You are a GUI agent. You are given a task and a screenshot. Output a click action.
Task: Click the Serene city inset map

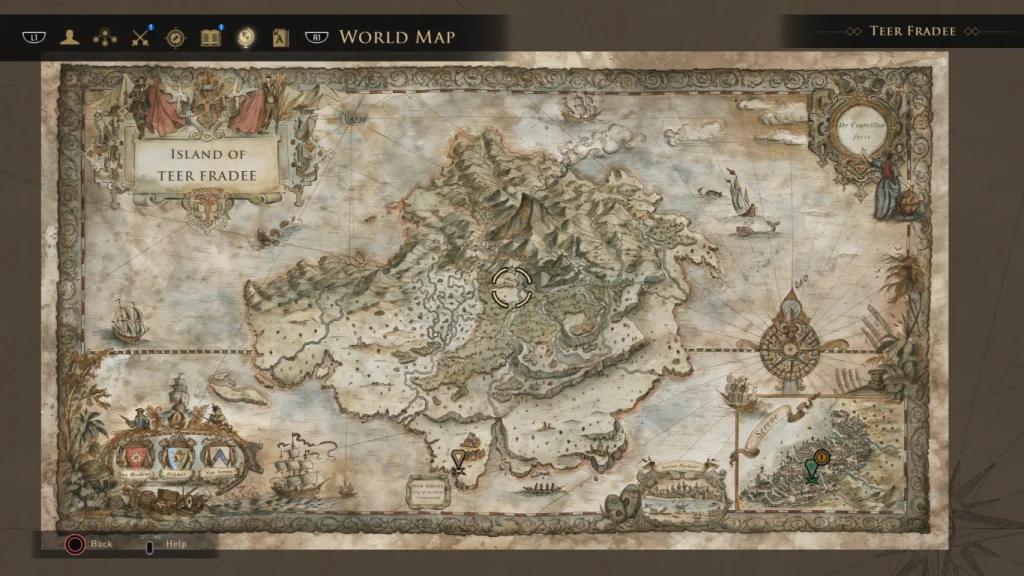pos(822,453)
